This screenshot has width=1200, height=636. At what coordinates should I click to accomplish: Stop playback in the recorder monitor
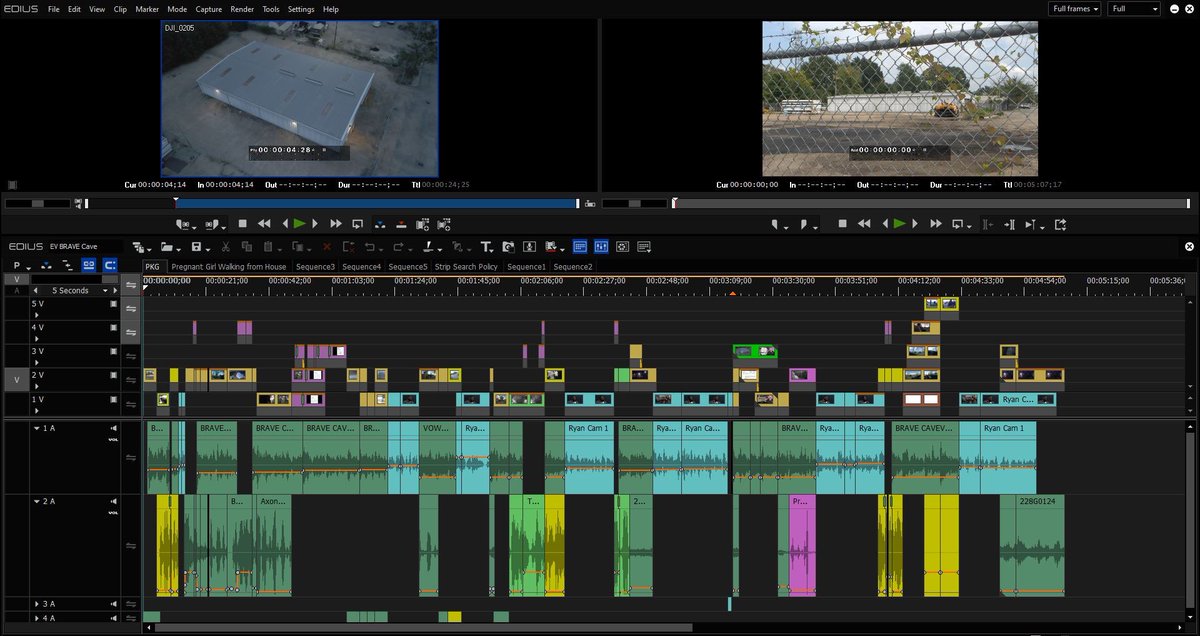pyautogui.click(x=842, y=224)
